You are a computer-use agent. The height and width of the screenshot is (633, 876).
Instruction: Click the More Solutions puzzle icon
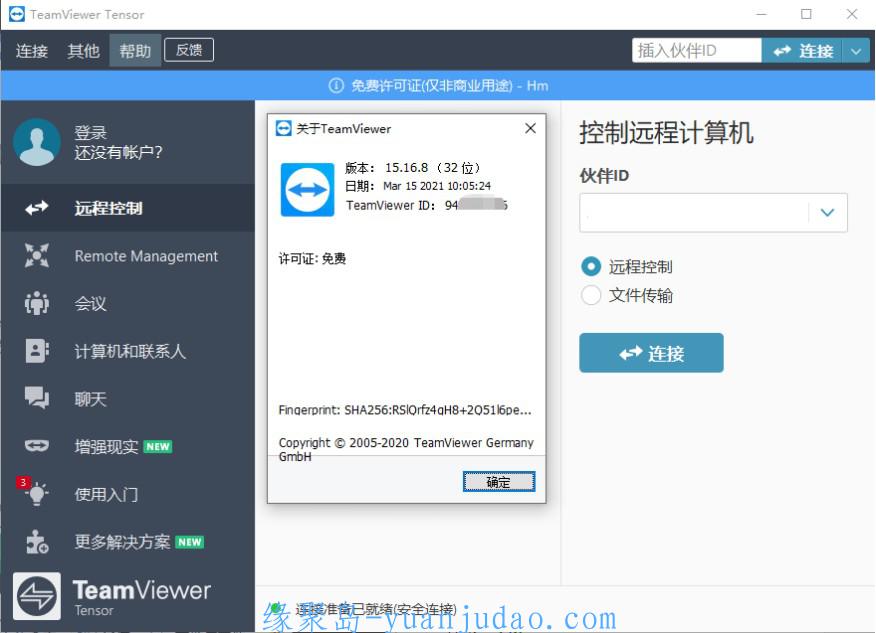click(37, 542)
